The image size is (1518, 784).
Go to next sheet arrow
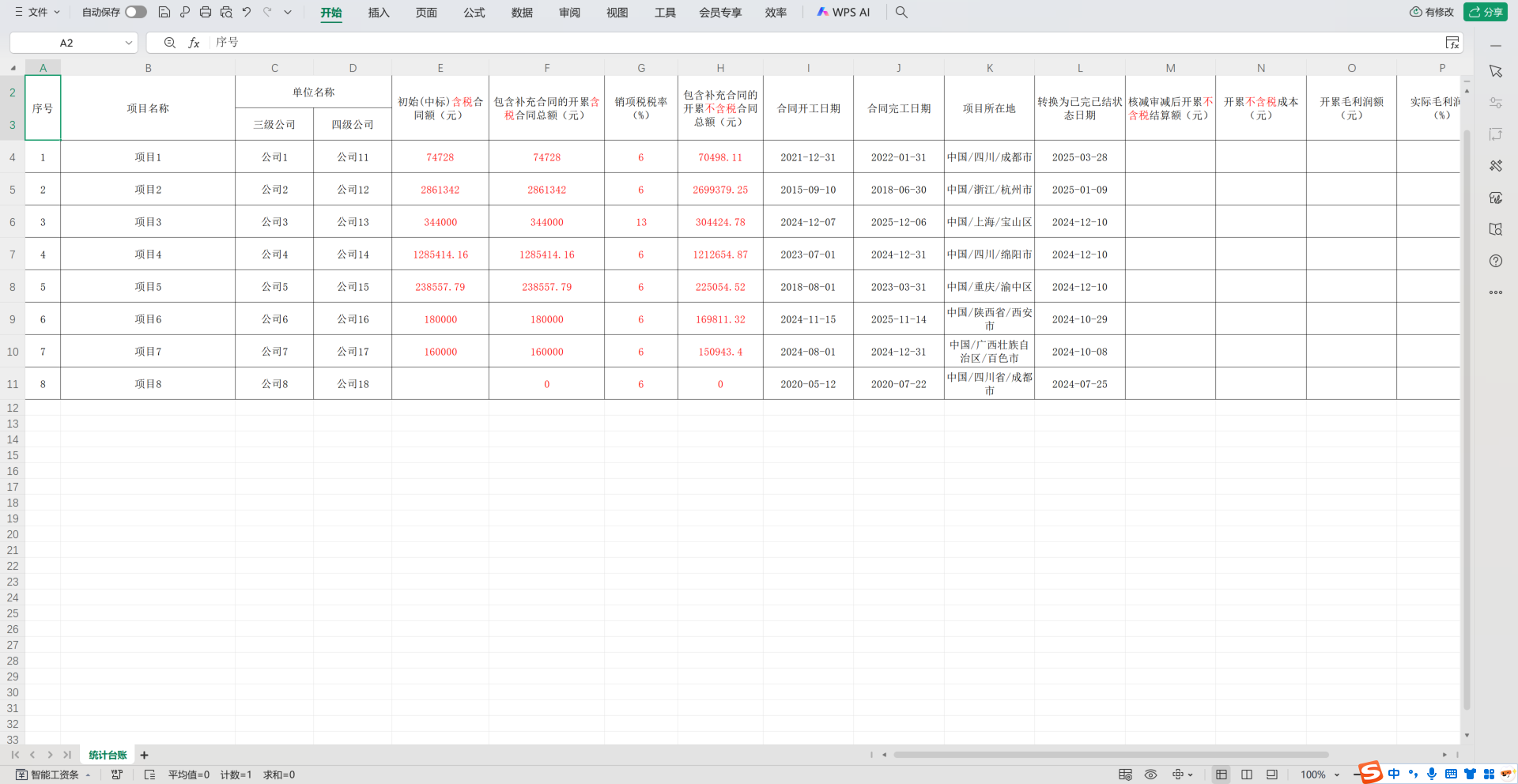(50, 755)
